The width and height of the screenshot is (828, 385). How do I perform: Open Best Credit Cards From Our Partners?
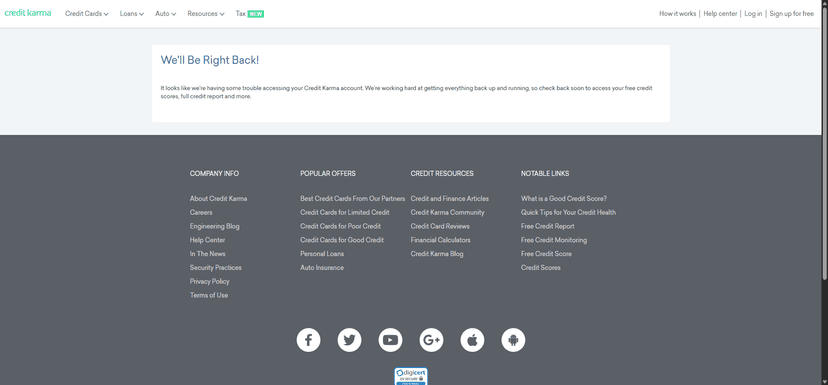pyautogui.click(x=353, y=199)
